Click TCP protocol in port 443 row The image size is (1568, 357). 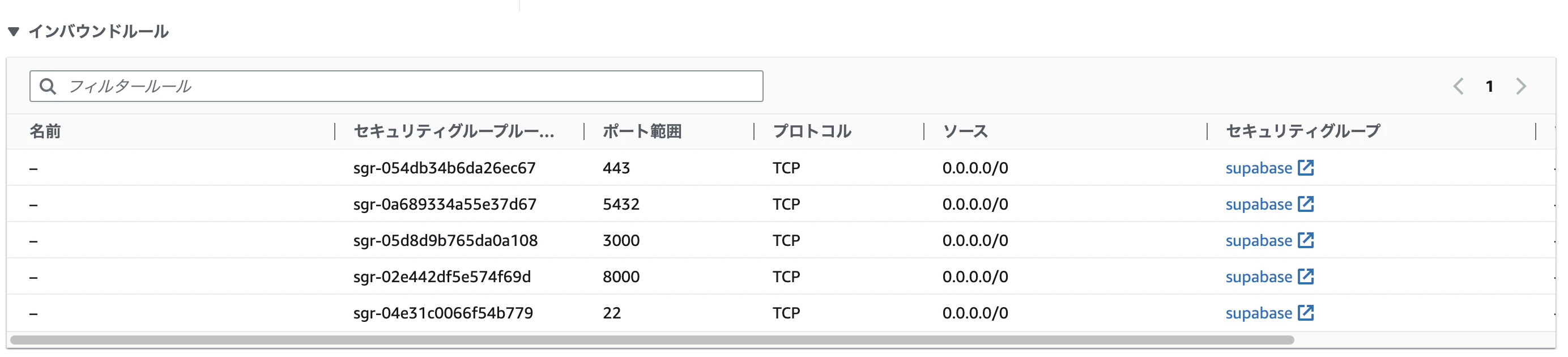pos(786,168)
